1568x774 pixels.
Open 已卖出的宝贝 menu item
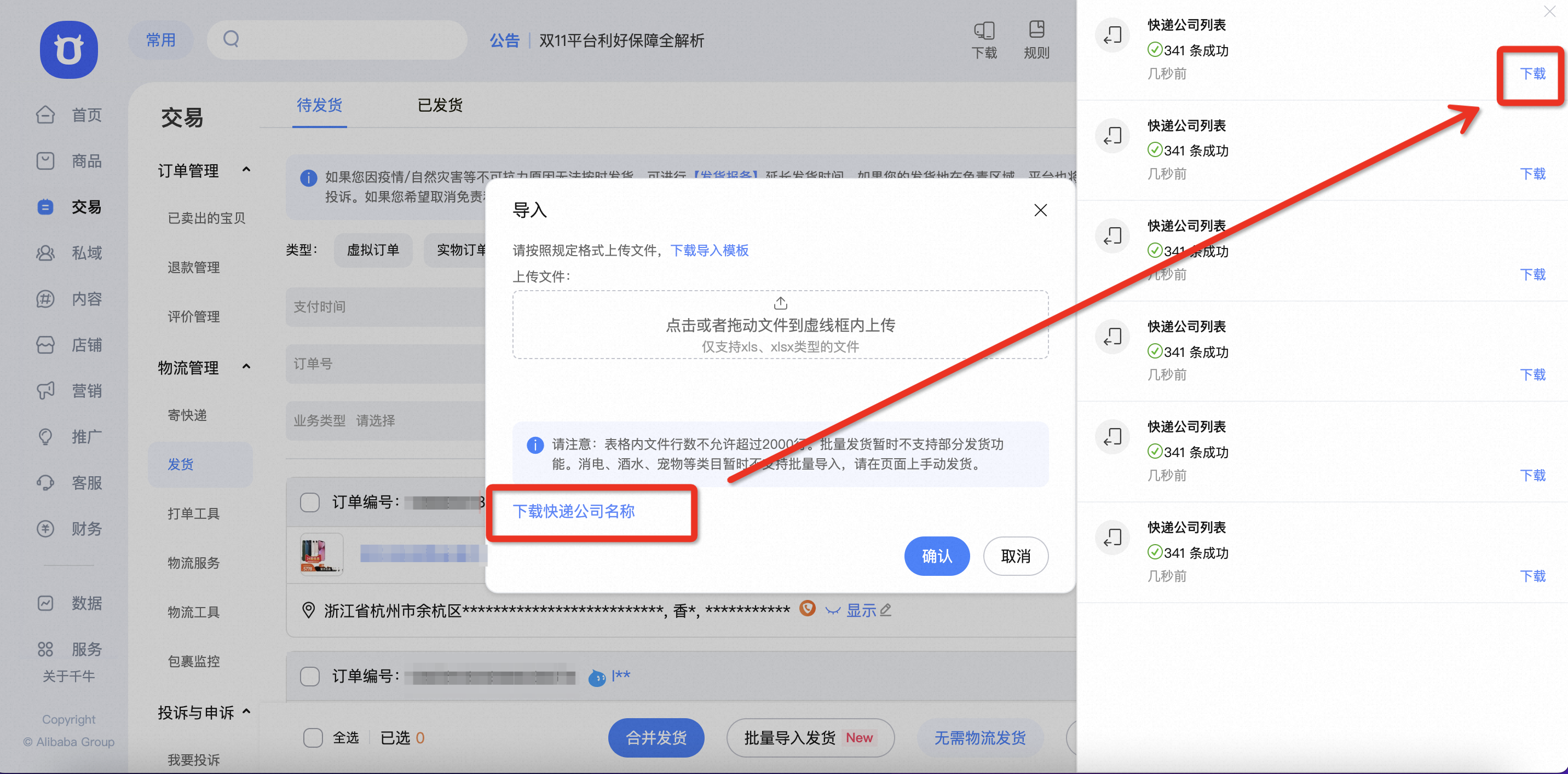tap(206, 218)
